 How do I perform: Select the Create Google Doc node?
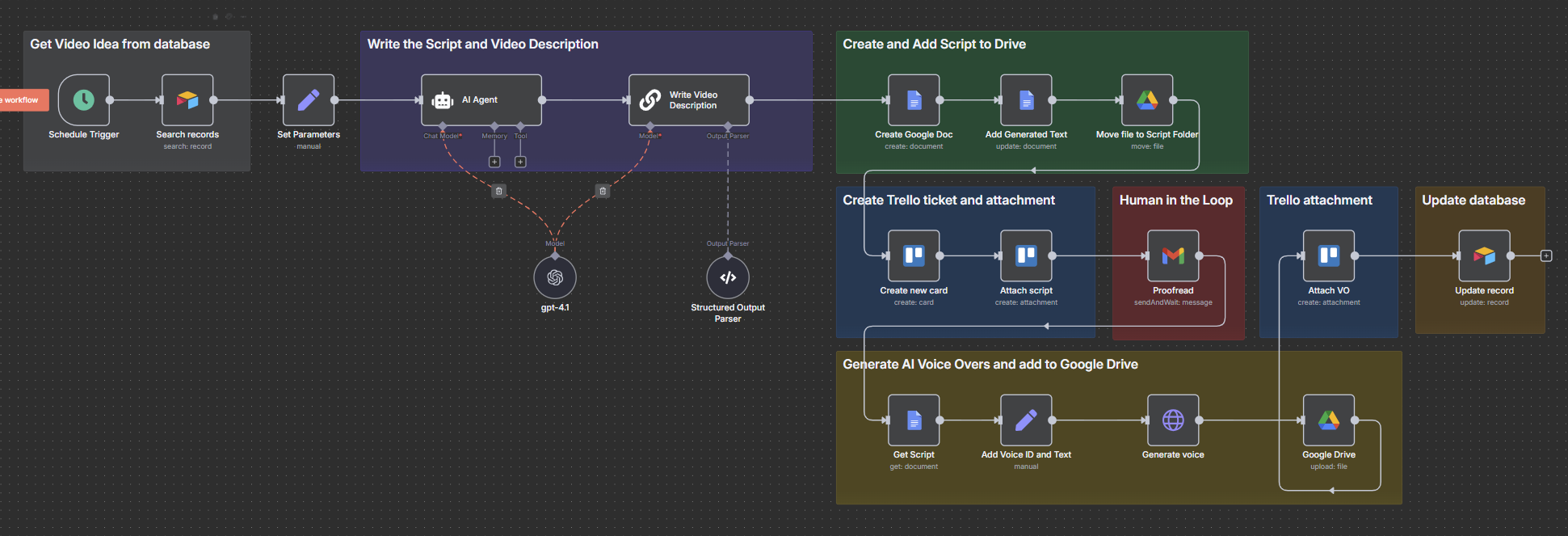pyautogui.click(x=914, y=100)
